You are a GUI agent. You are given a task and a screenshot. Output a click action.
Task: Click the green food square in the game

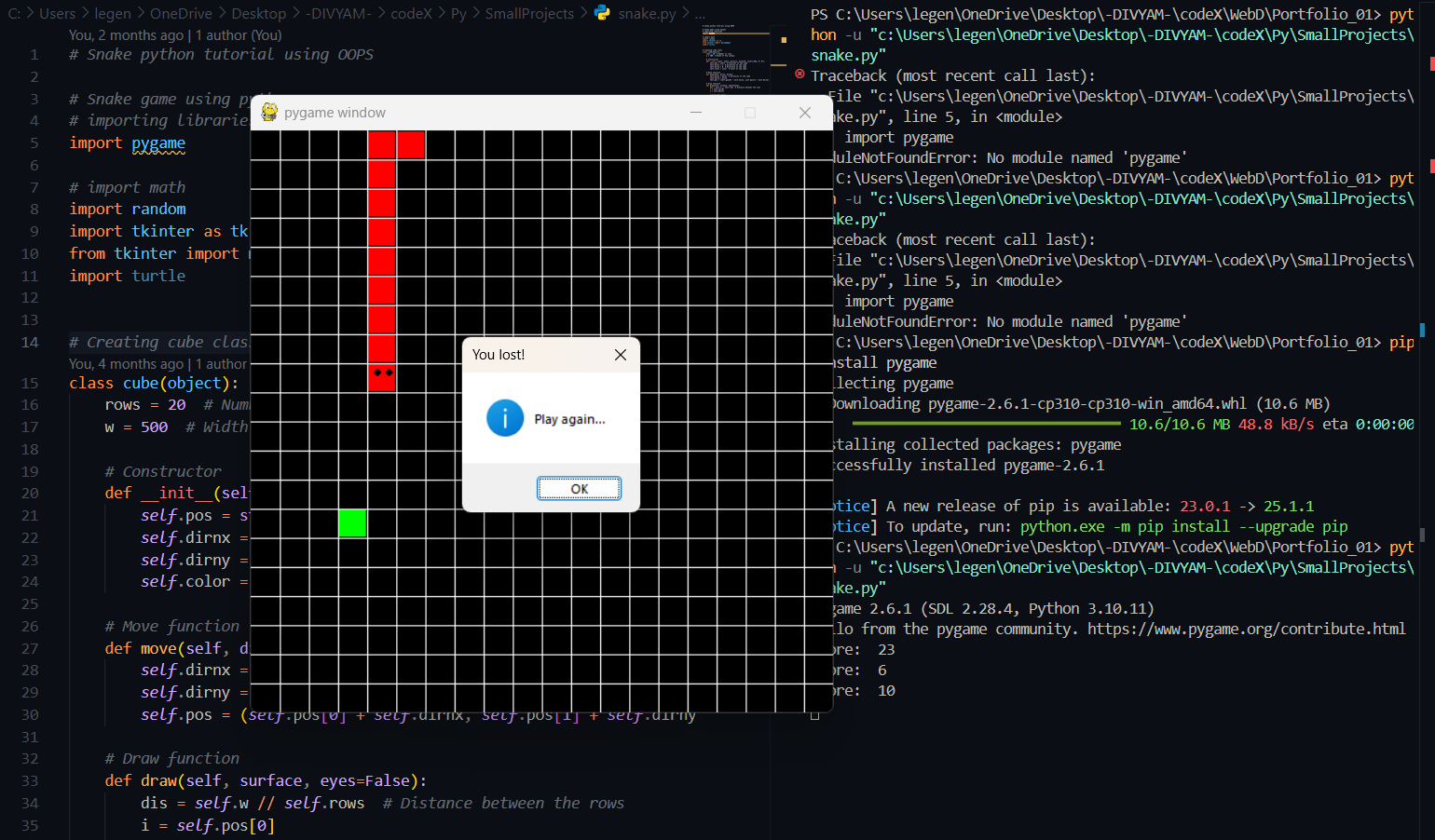coord(352,523)
